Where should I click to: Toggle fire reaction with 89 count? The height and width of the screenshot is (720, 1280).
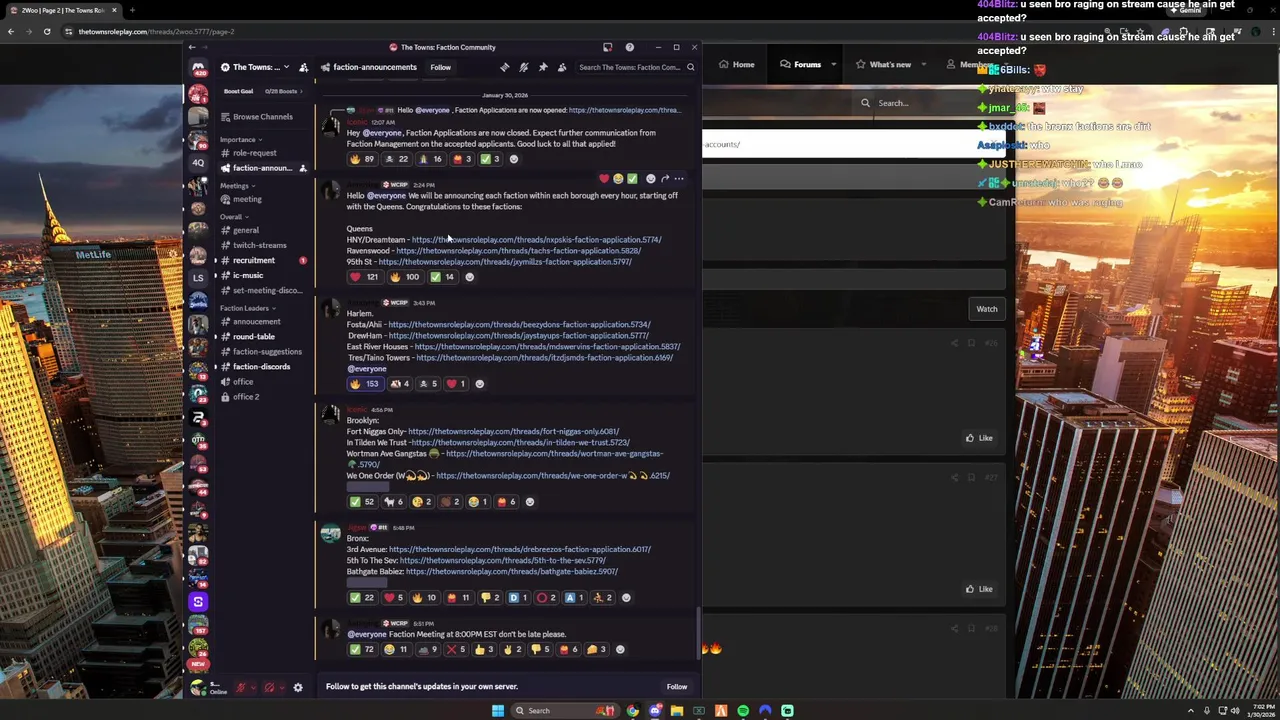362,159
